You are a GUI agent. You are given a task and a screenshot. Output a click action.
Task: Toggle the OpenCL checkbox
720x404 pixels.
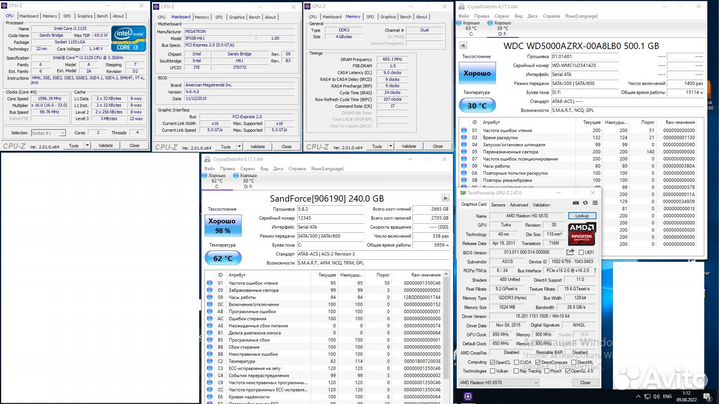(x=493, y=362)
